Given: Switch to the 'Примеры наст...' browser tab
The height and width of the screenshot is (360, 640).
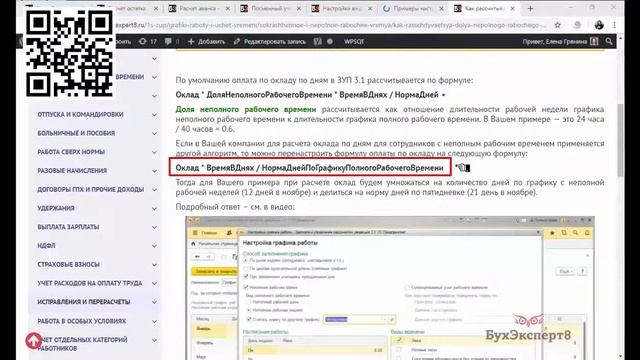Looking at the screenshot, I should [413, 8].
